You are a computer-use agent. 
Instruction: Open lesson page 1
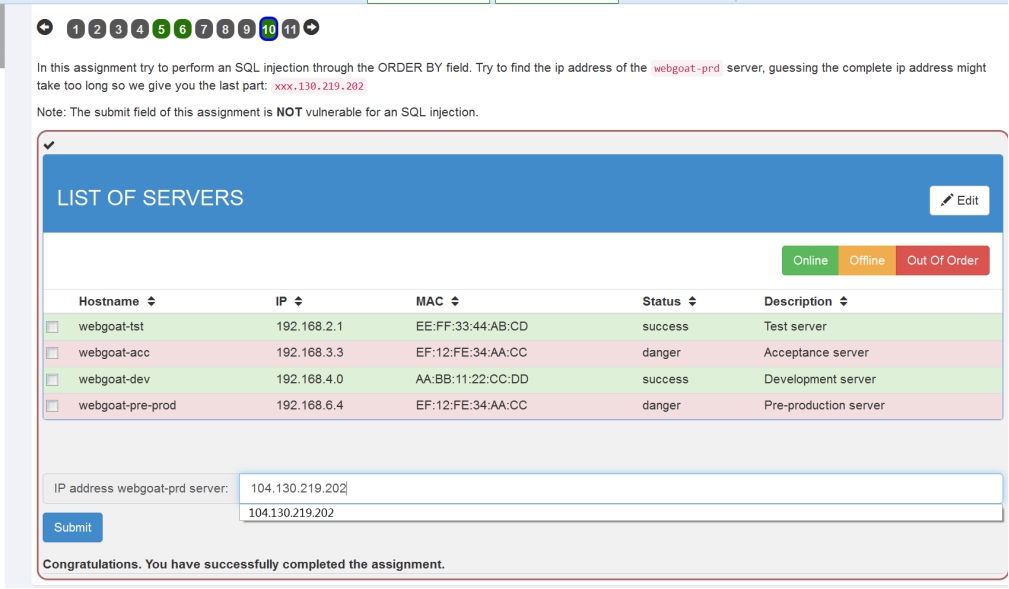pos(76,29)
